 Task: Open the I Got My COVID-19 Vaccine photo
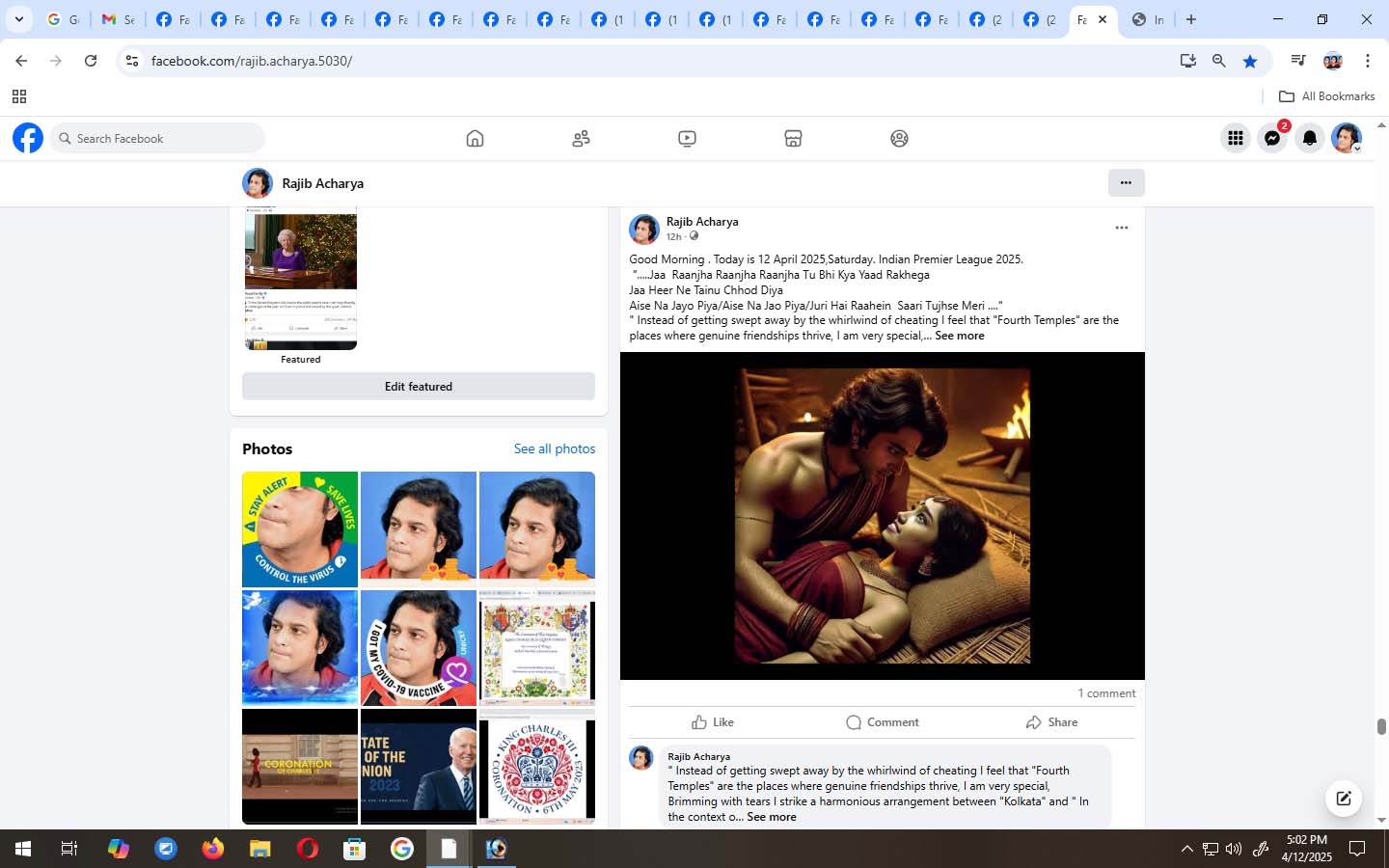click(419, 648)
